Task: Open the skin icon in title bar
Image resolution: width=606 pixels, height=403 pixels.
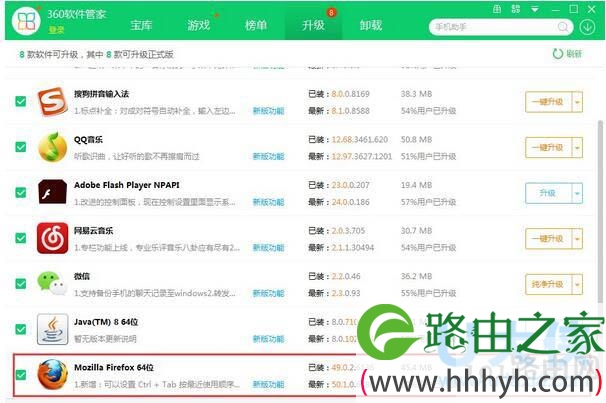Action: (497, 9)
